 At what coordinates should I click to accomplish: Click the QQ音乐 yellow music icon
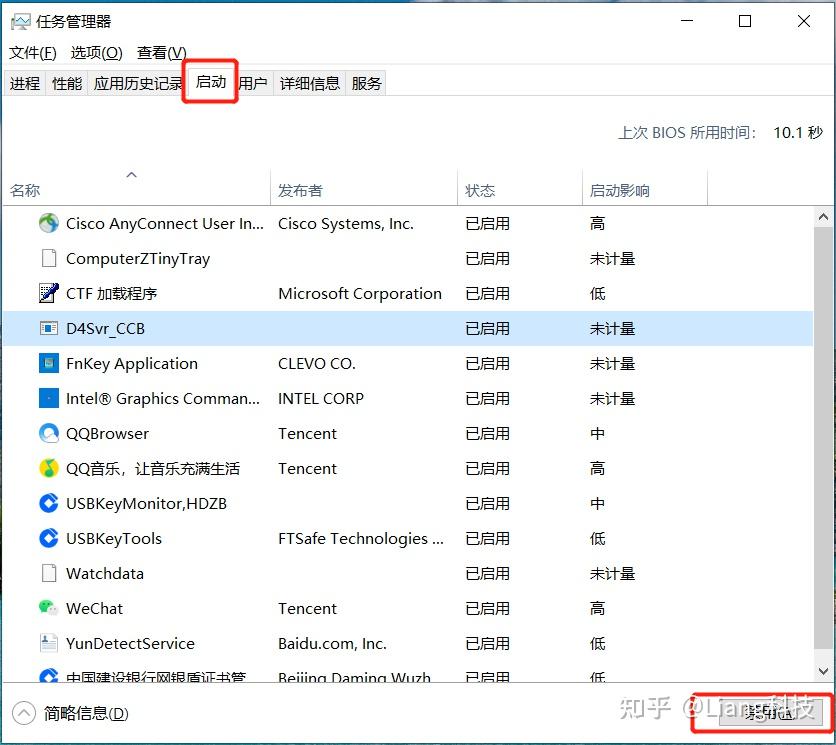49,469
